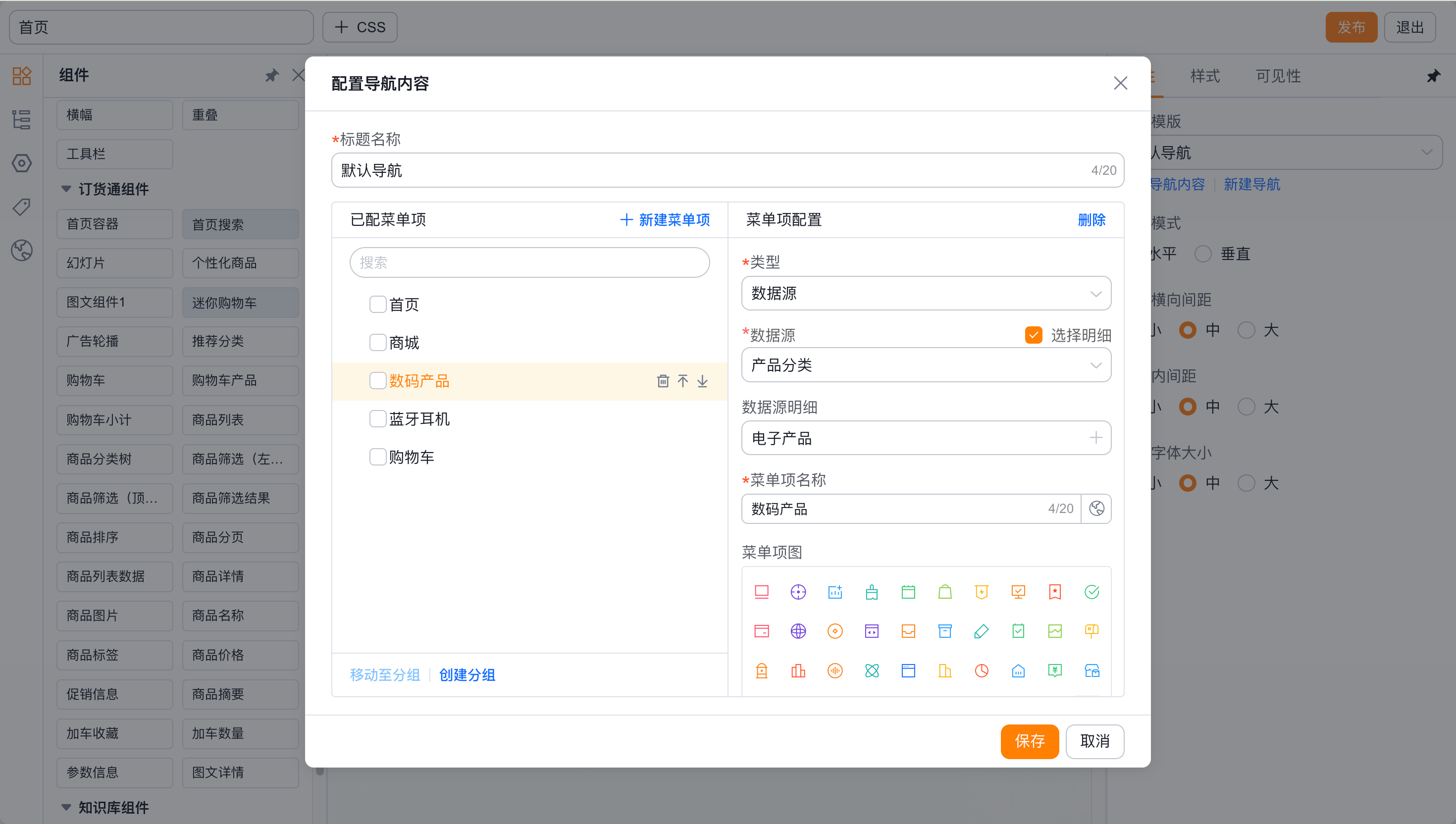Image resolution: width=1456 pixels, height=824 pixels.
Task: Pick the green shopping bag icon
Action: click(945, 591)
